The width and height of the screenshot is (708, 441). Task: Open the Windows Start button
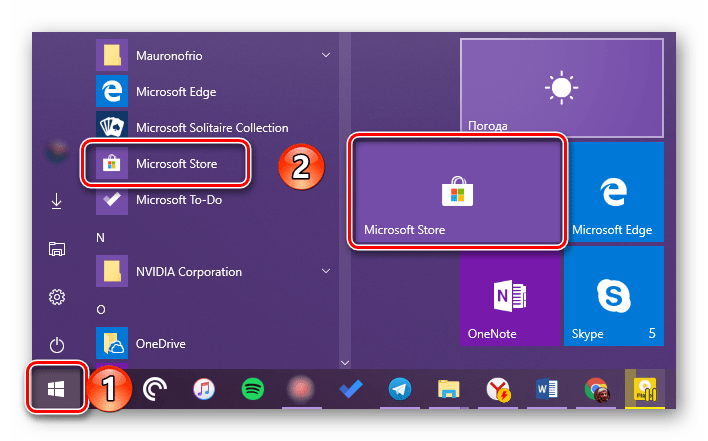point(56,389)
